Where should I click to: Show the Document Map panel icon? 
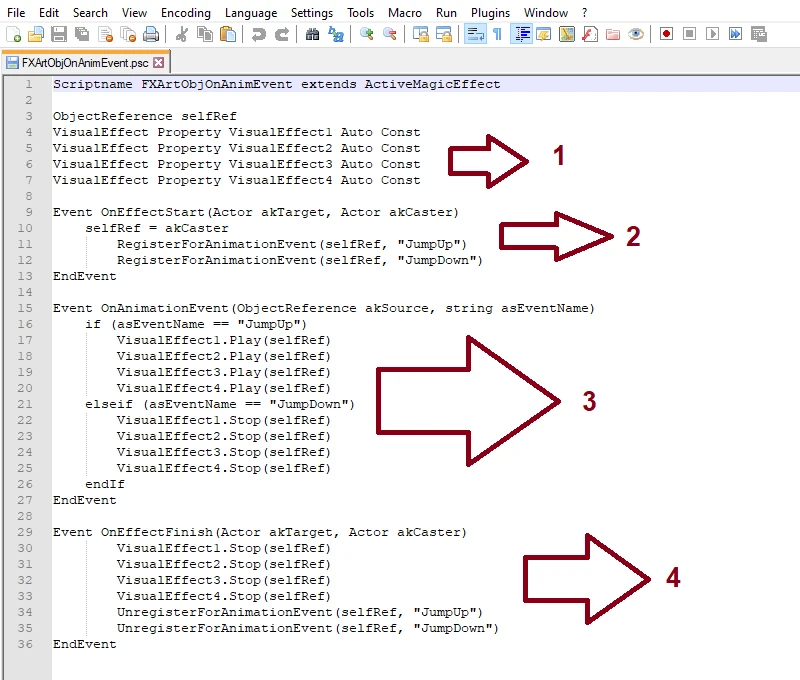[x=567, y=34]
